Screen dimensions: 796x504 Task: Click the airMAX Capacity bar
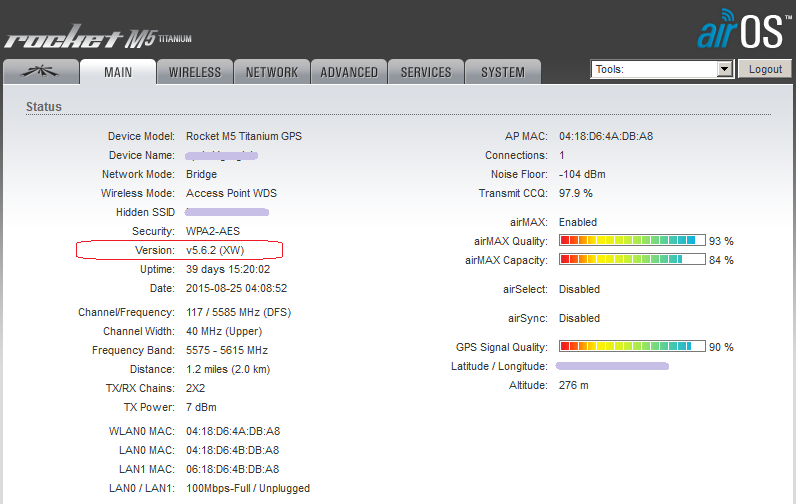632,259
